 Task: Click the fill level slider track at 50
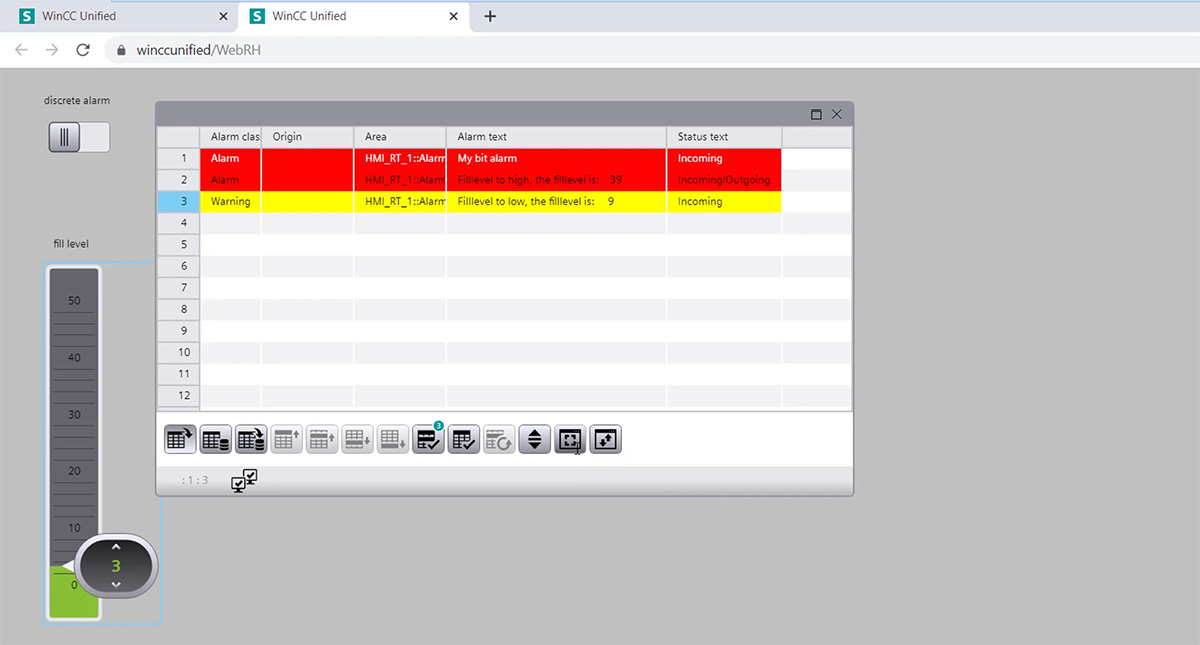(74, 301)
